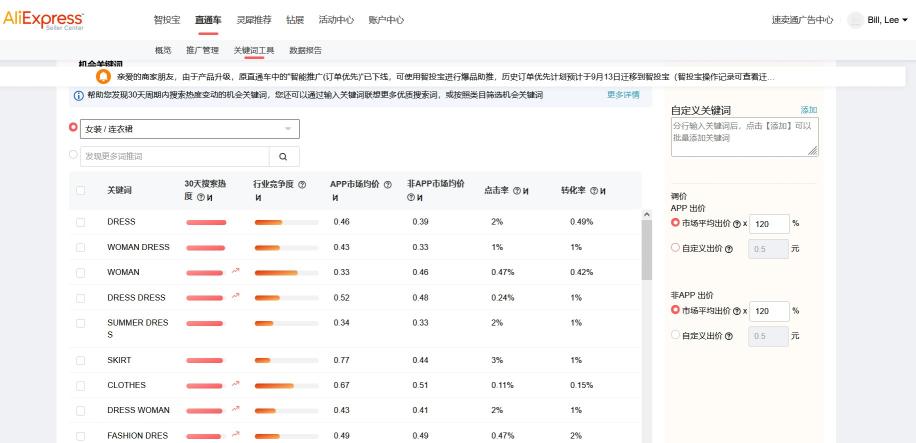Screen dimensions: 916x443
Task: Click the AliExpress Seller Center logo
Action: click(x=43, y=20)
